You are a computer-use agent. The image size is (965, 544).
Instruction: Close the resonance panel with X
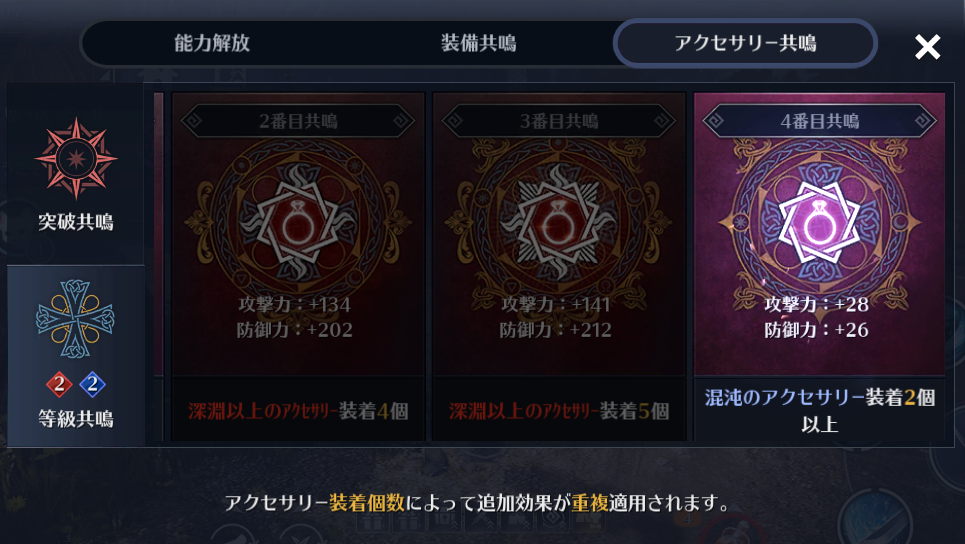tap(927, 47)
